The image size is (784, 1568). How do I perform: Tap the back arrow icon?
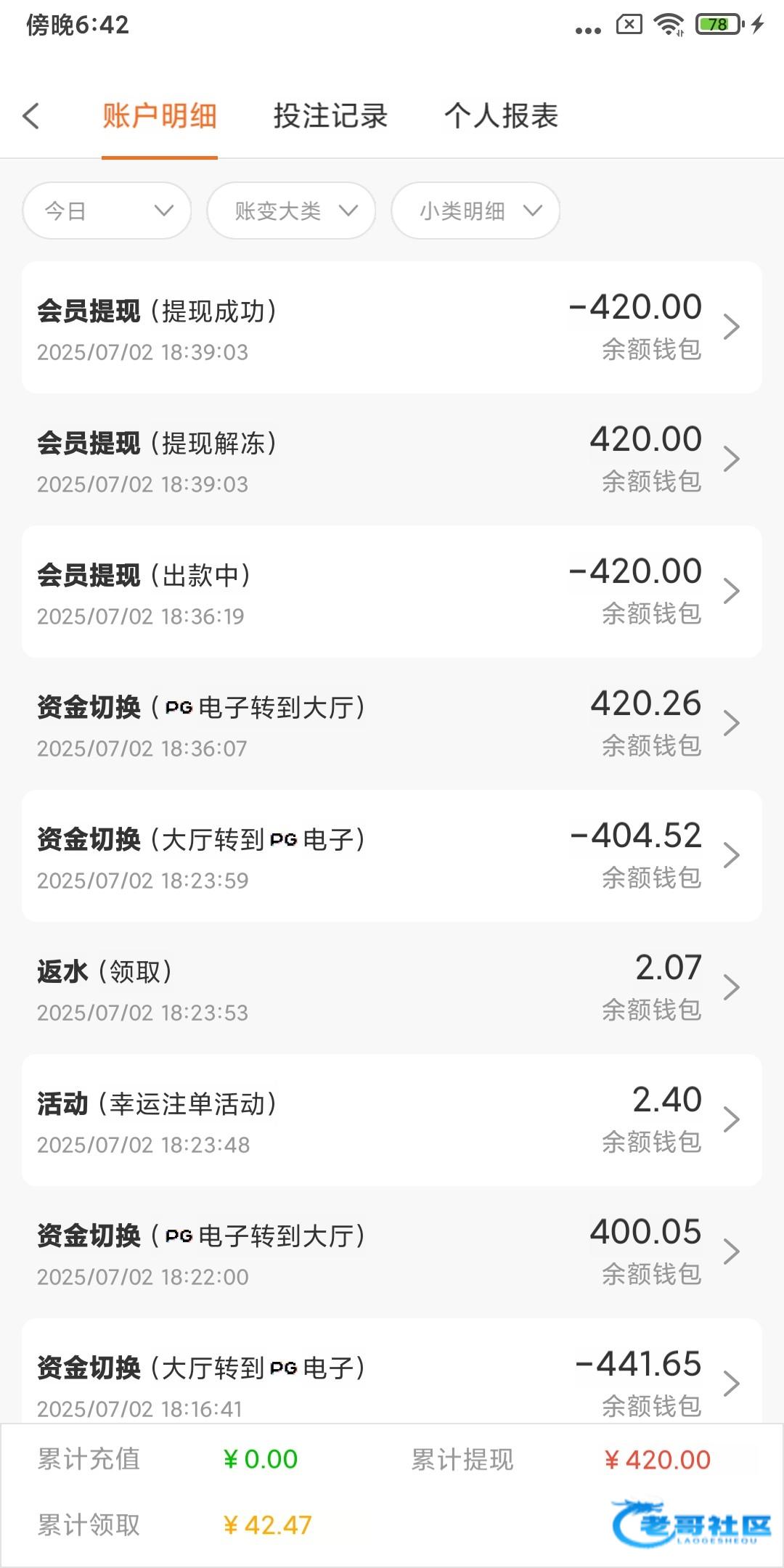point(31,116)
